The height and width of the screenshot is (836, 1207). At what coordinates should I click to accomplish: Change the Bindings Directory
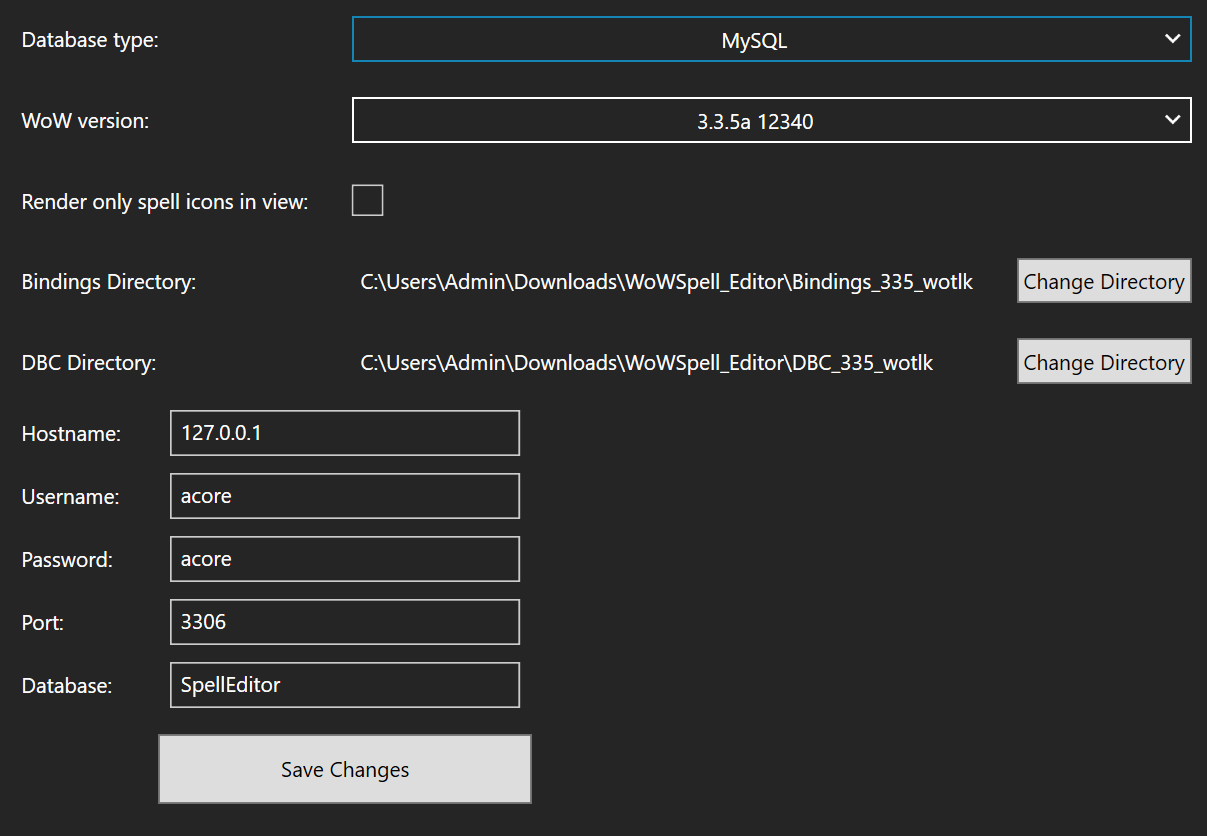1103,281
